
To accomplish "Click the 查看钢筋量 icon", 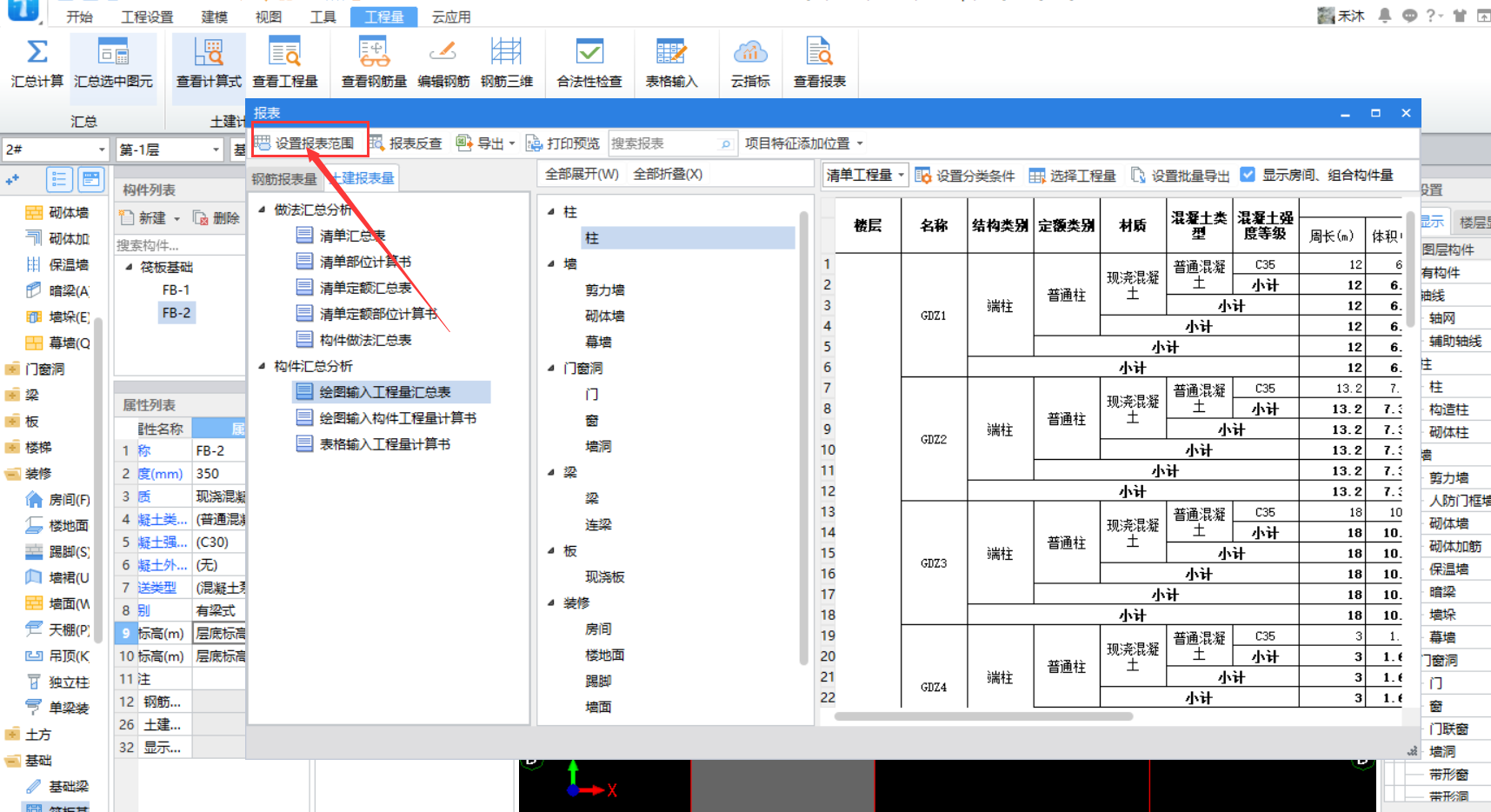I will click(374, 52).
